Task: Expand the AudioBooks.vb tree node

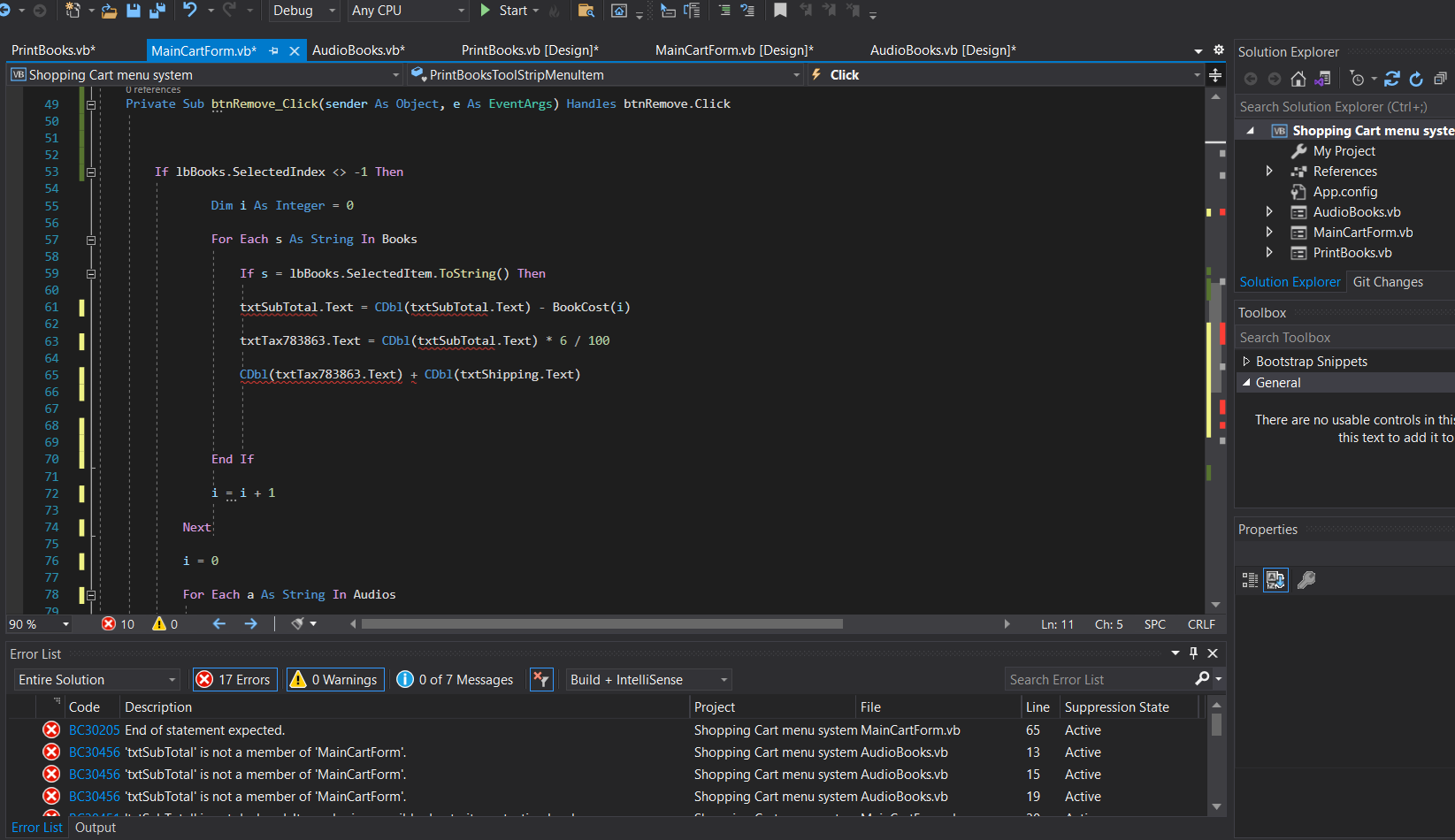Action: pos(1269,212)
